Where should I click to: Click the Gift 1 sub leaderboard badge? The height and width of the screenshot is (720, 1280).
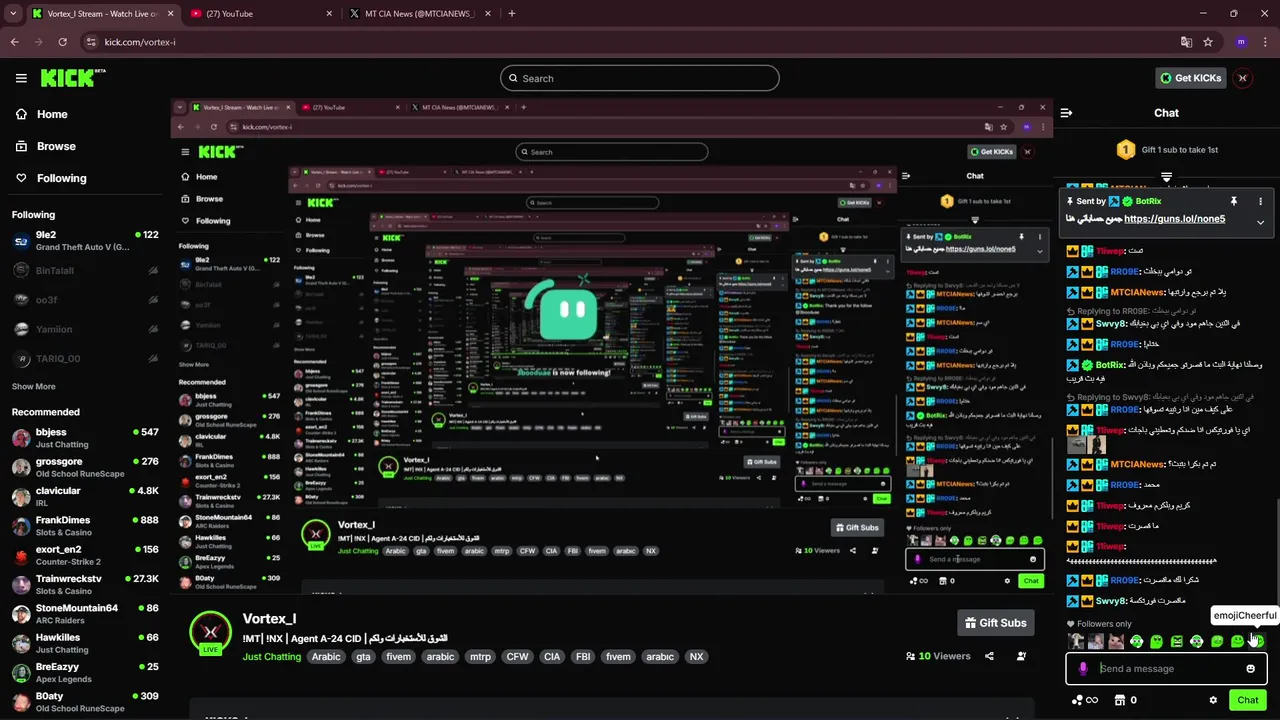(x=1126, y=150)
